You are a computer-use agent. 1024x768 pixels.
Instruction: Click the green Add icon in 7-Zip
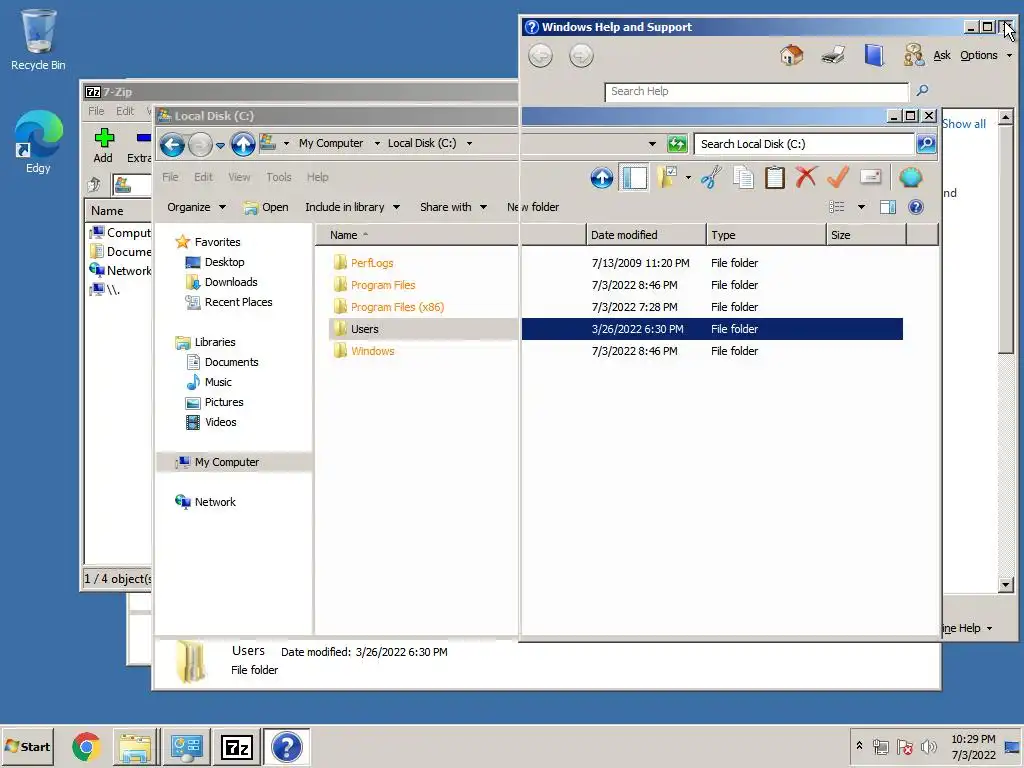[104, 138]
